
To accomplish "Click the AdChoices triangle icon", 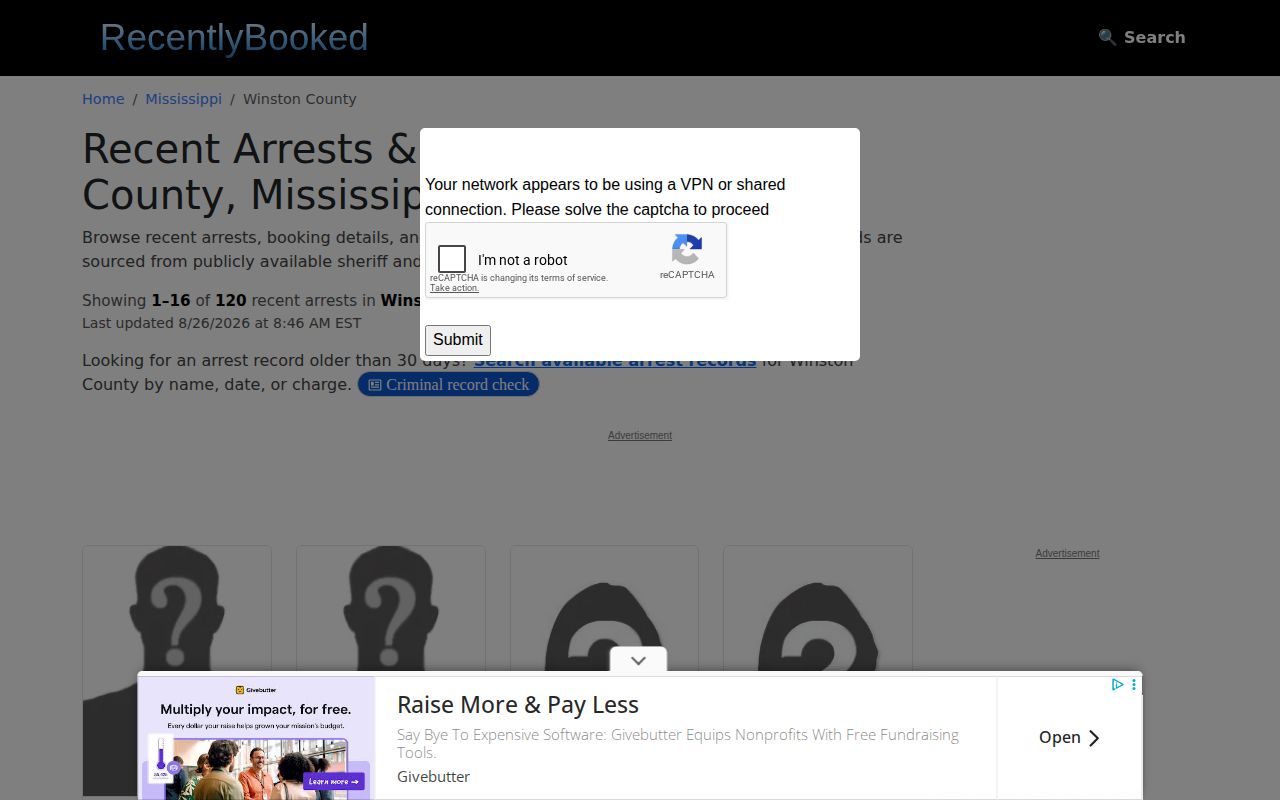I will tap(1118, 685).
